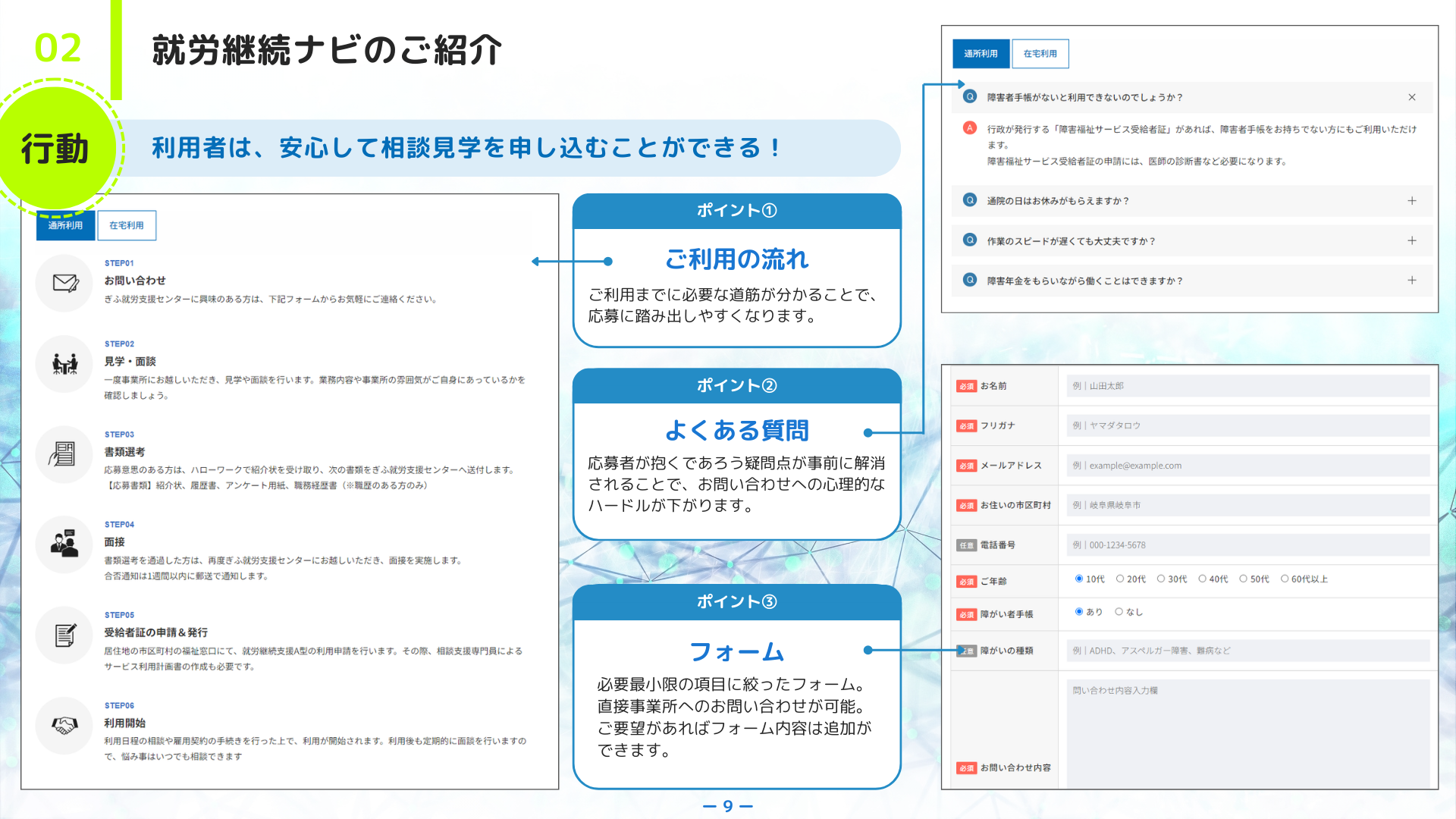The width and height of the screenshot is (1456, 819).
Task: Click the Q icon beside 通院の日はお休みがもらえますか
Action: (969, 200)
